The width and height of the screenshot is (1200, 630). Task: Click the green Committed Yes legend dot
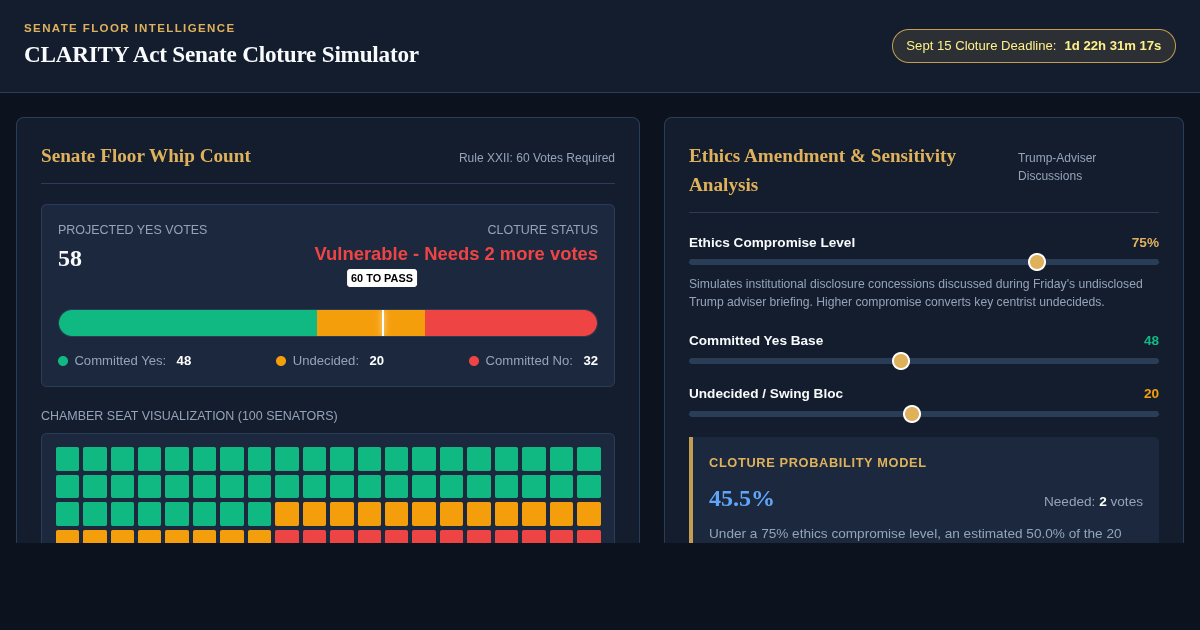pyautogui.click(x=63, y=361)
